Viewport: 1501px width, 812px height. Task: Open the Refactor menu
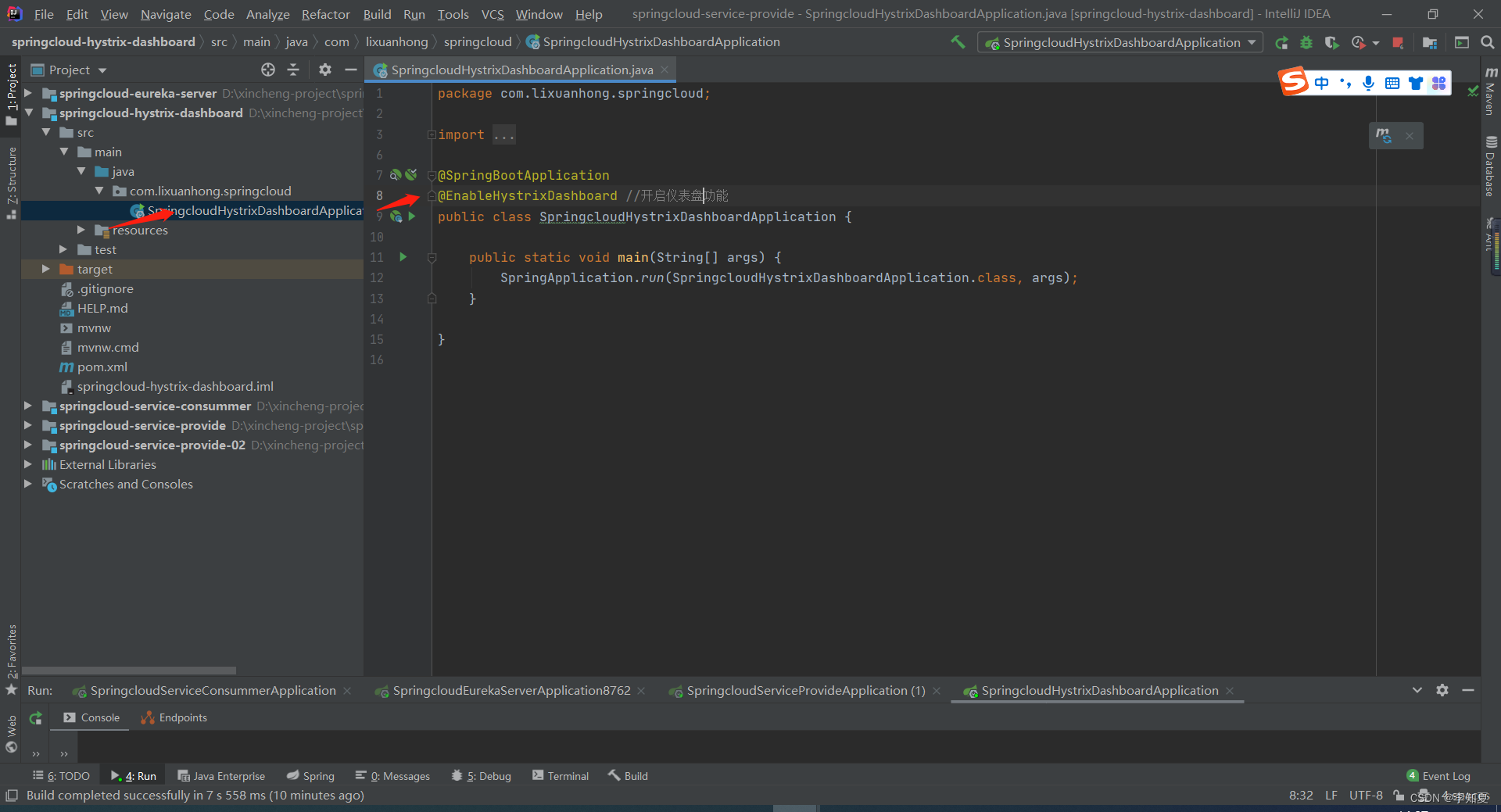(x=325, y=14)
